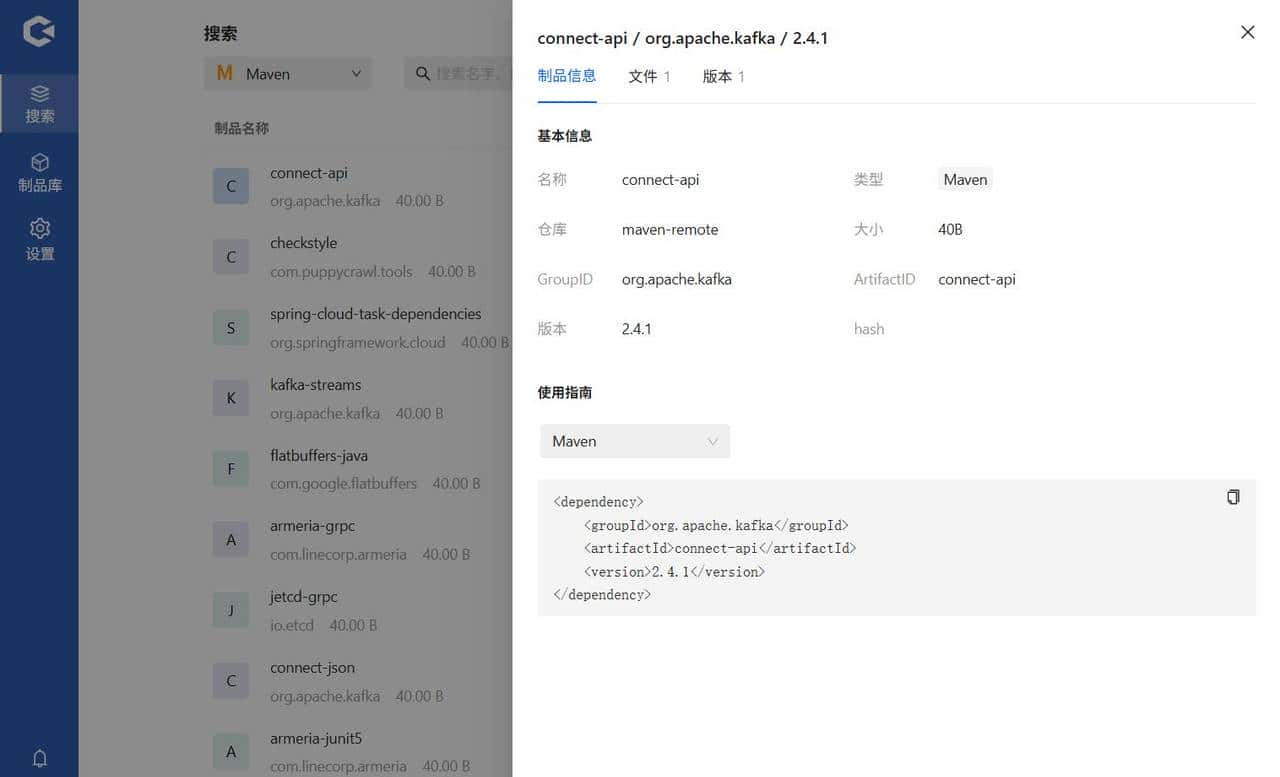Open the flatbuffers-java artifact

click(319, 456)
